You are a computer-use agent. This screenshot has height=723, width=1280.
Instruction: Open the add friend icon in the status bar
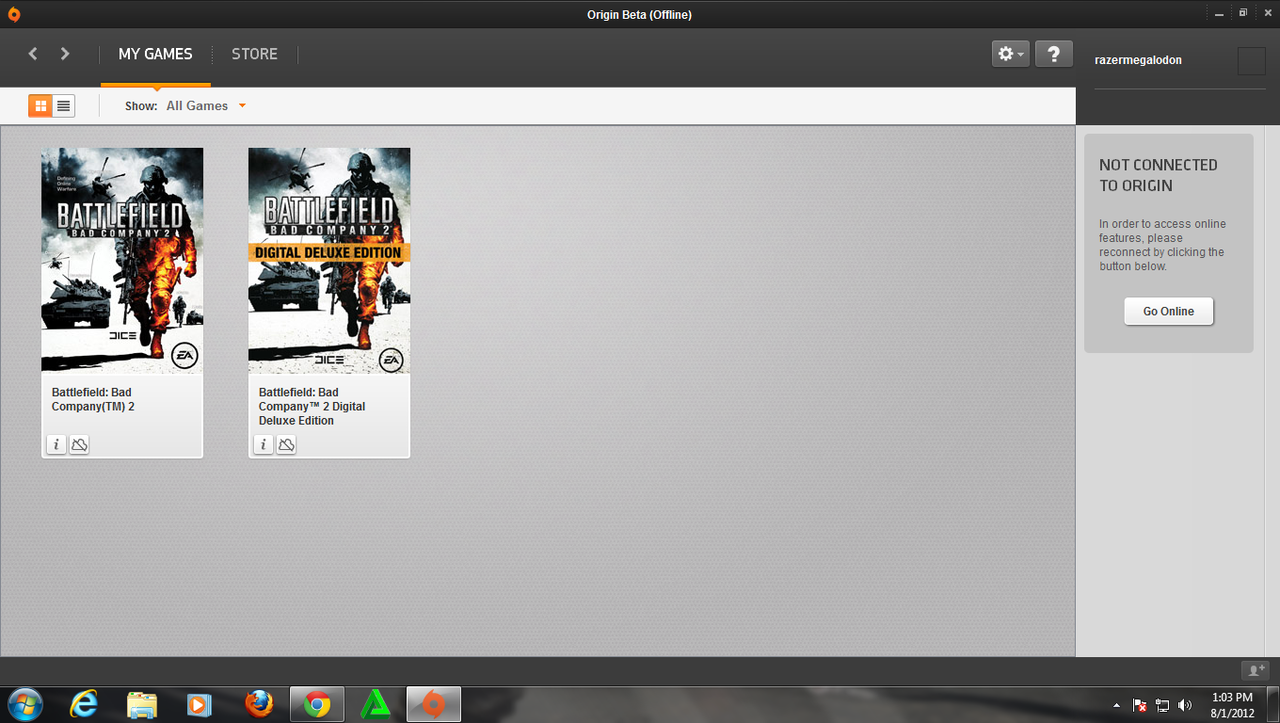1254,670
